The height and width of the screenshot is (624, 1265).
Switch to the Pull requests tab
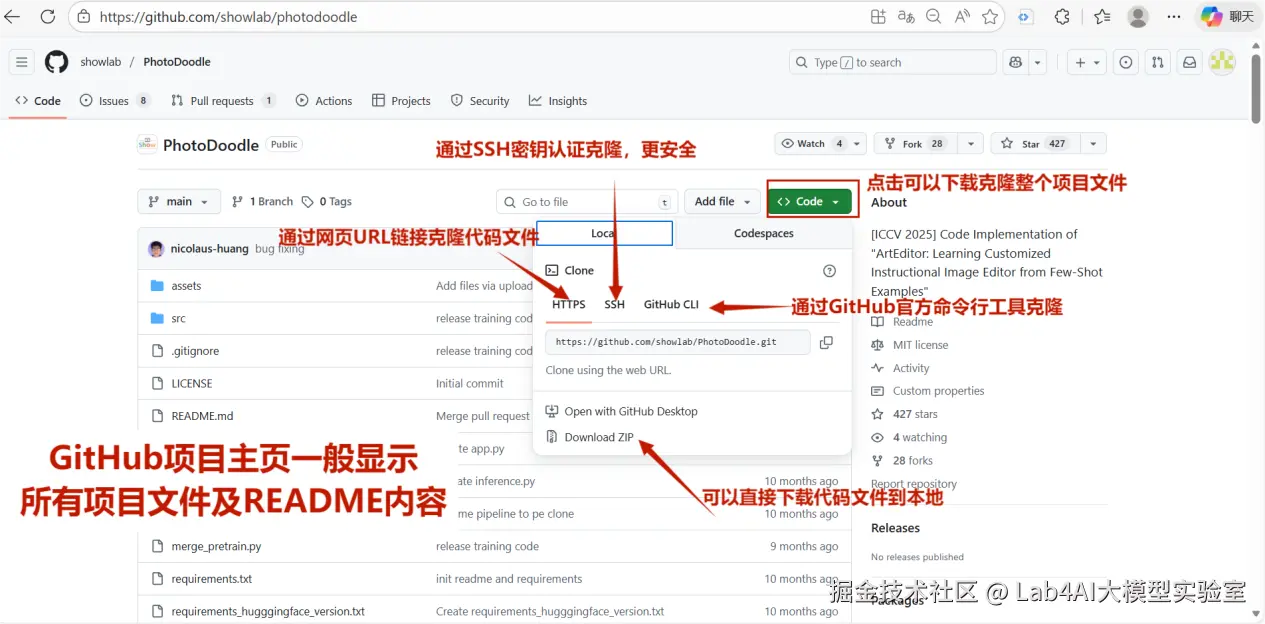click(x=223, y=101)
